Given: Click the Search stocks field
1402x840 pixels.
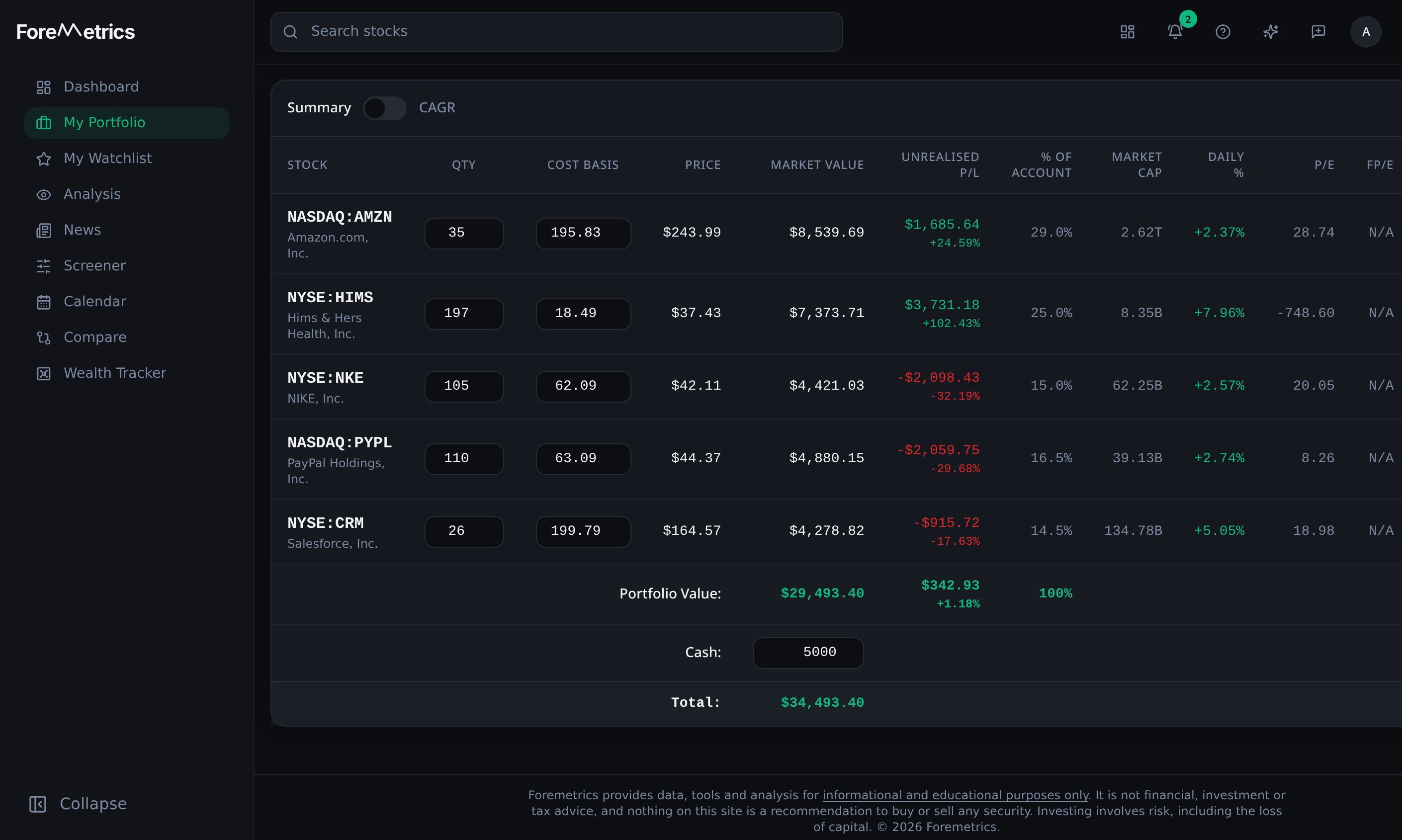Looking at the screenshot, I should point(556,32).
